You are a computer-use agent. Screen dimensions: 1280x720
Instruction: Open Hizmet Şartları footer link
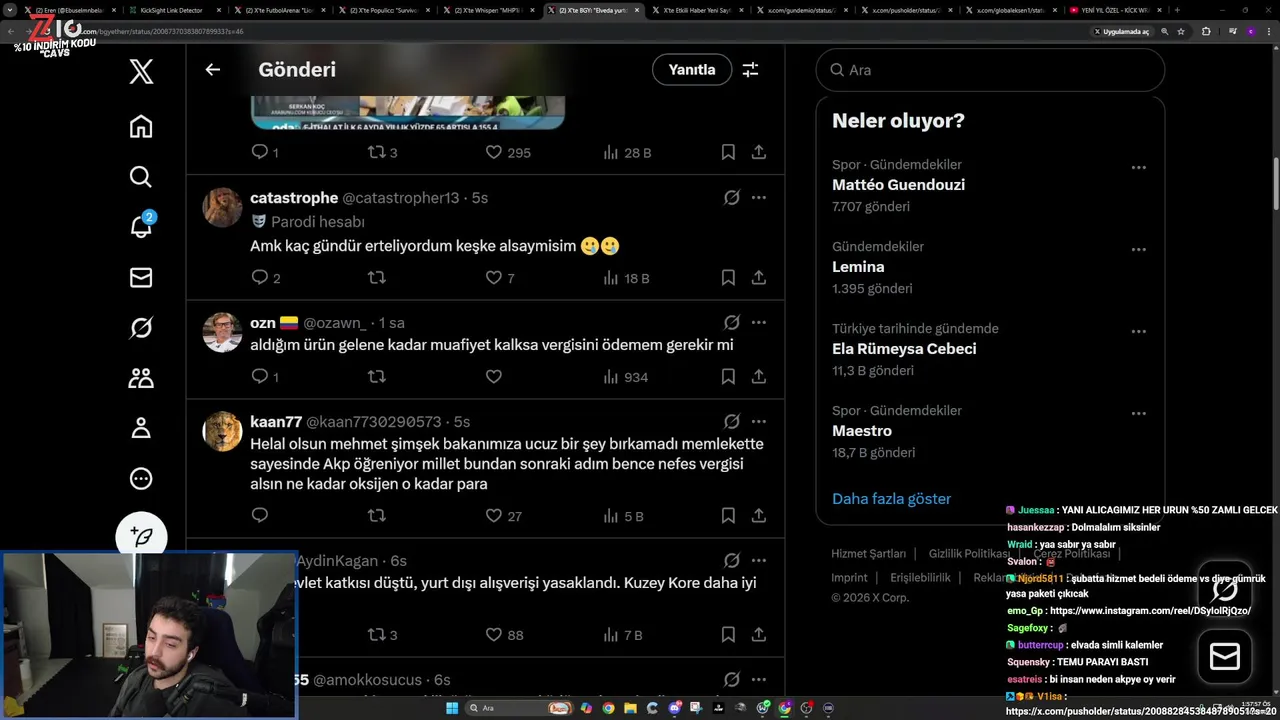[868, 553]
